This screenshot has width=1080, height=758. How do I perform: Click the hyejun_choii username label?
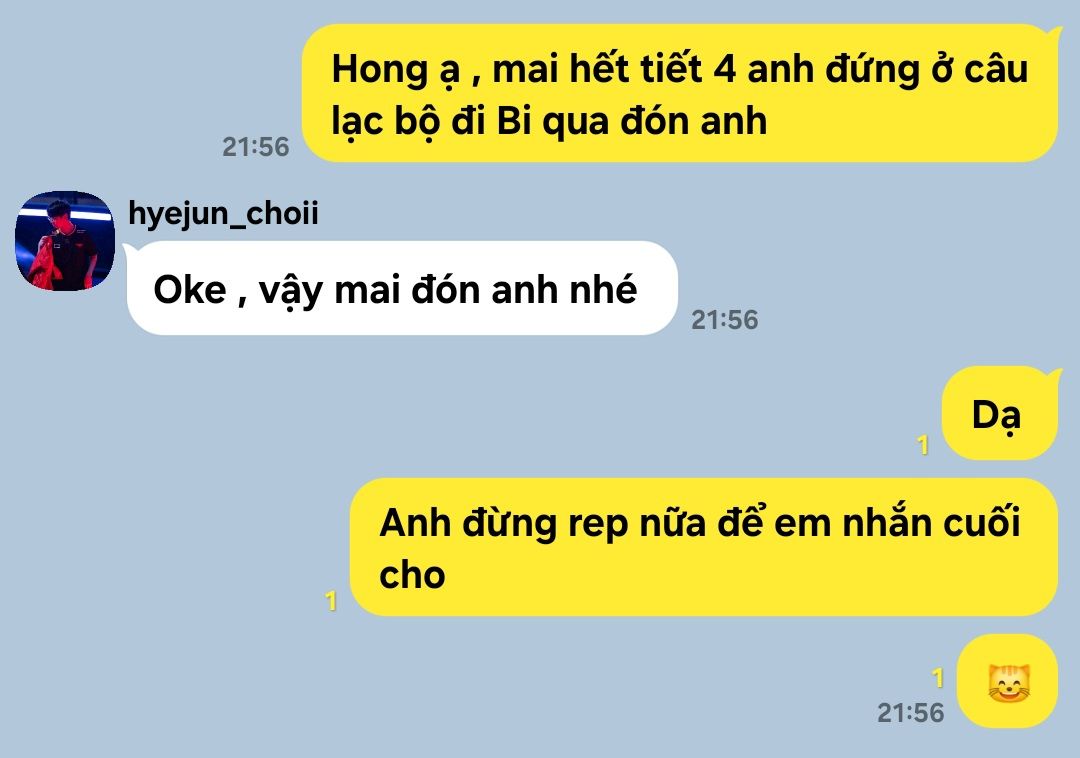pyautogui.click(x=223, y=213)
